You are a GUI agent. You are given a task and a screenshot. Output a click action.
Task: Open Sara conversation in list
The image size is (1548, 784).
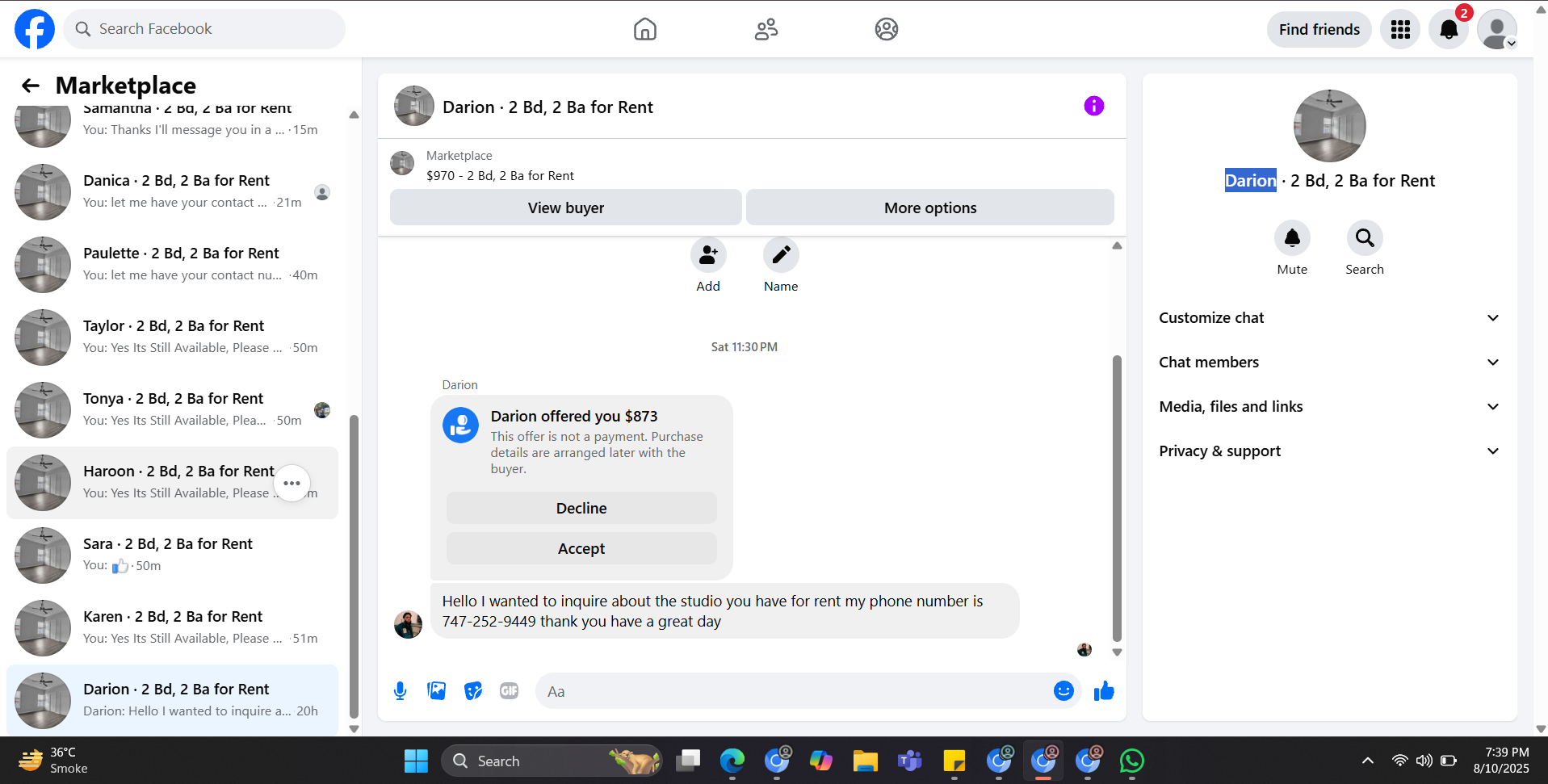pyautogui.click(x=172, y=556)
